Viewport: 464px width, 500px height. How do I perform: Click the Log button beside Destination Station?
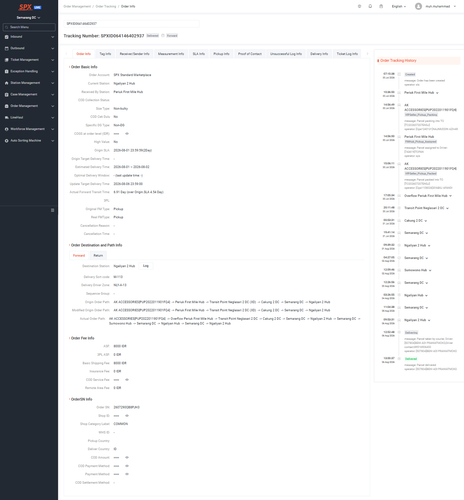[x=146, y=266]
